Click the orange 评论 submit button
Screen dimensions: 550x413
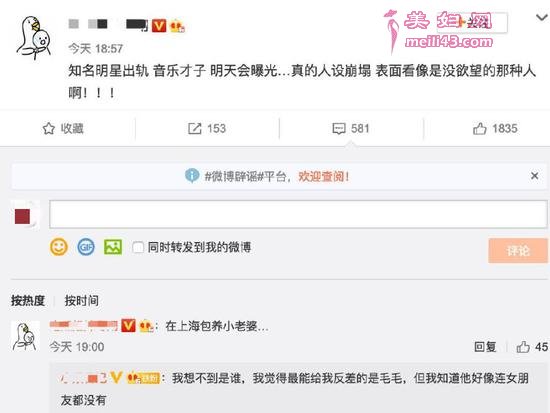click(x=518, y=251)
